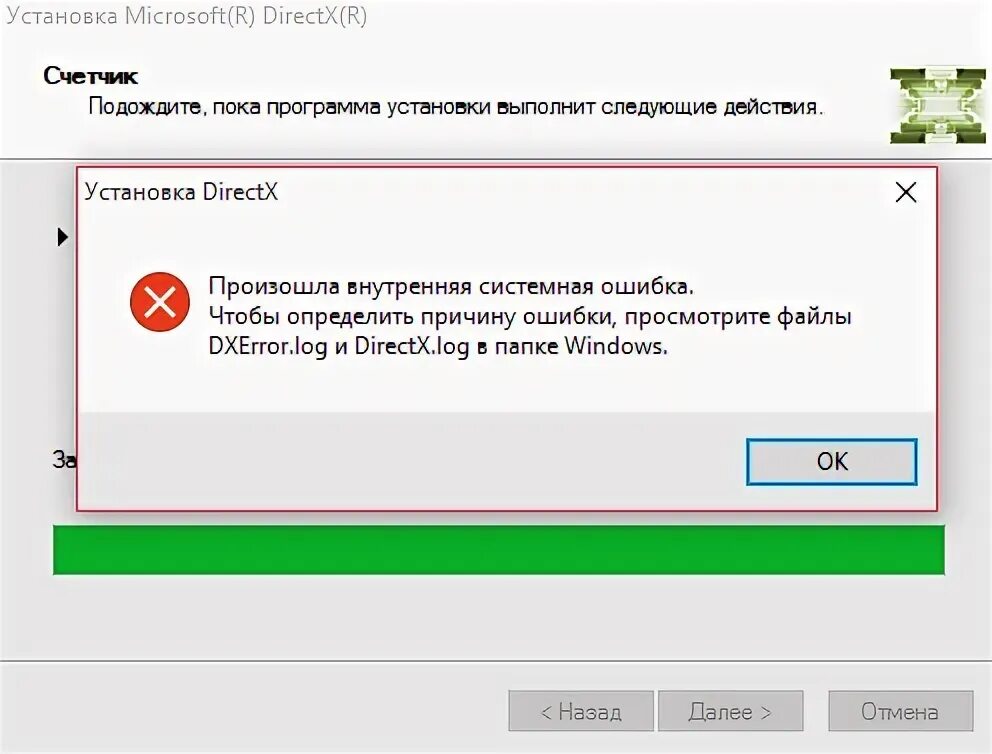Click the Счетчик heading

[x=90, y=76]
